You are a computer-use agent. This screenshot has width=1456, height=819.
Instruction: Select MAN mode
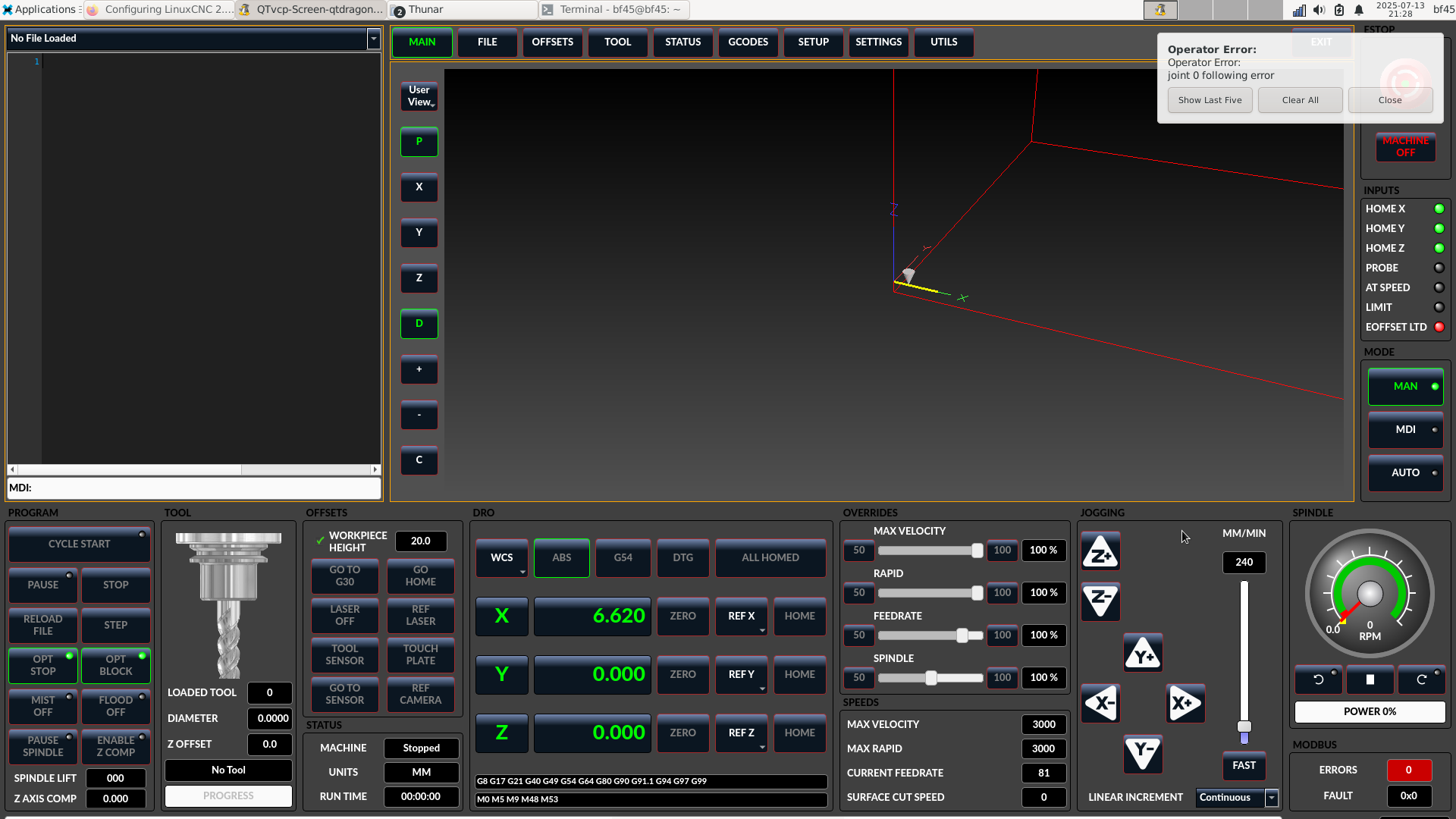[x=1405, y=387]
